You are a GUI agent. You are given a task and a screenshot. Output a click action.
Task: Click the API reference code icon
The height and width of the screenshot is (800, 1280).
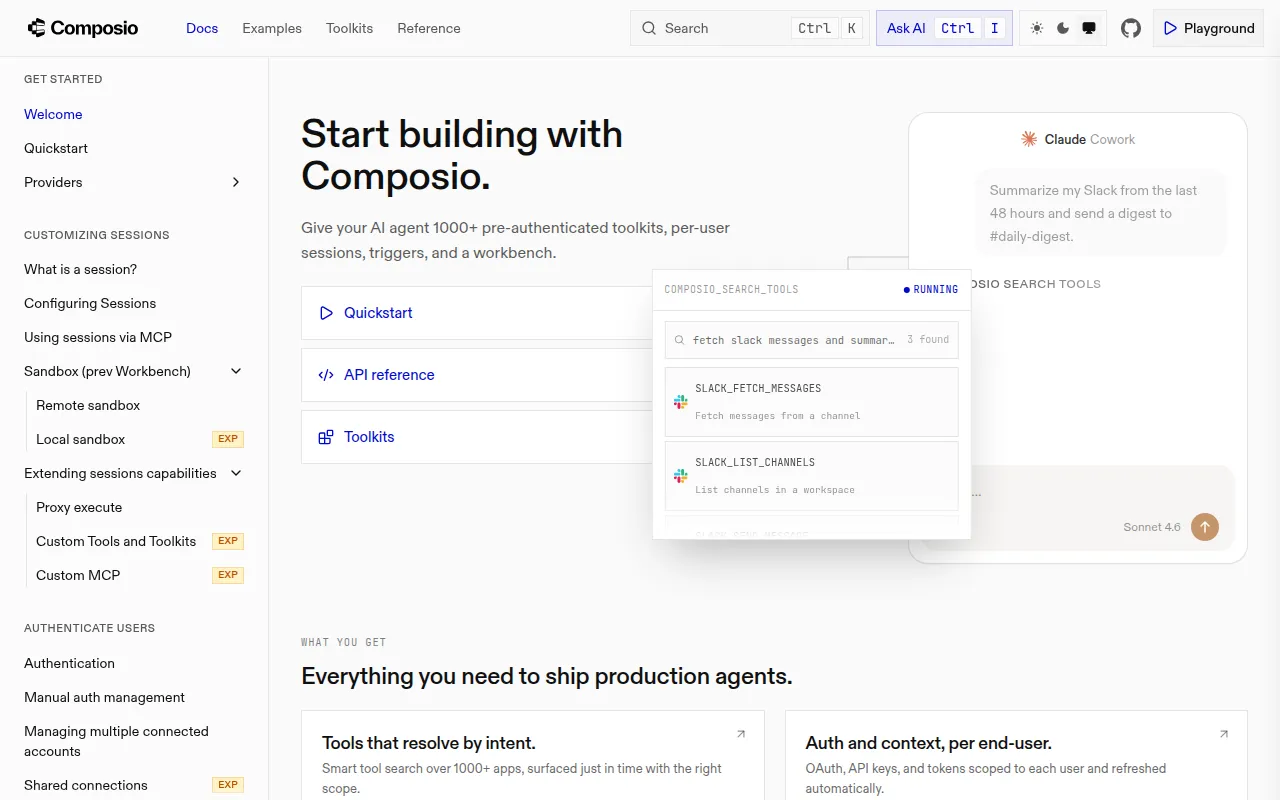[x=326, y=375]
